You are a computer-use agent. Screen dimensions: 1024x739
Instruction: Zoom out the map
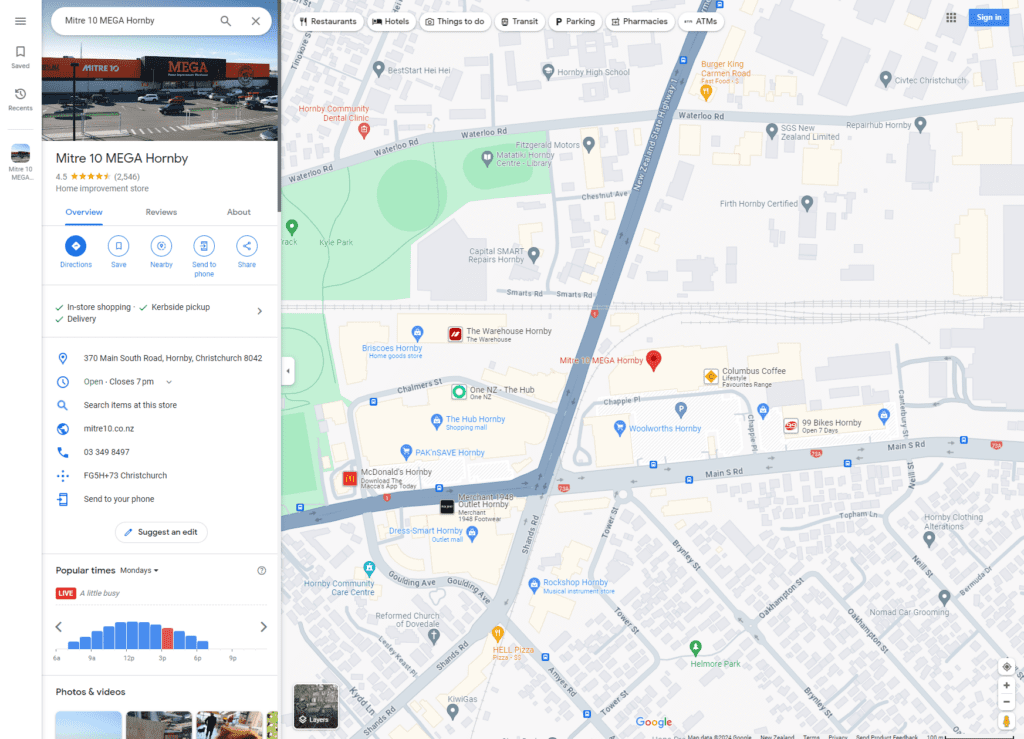pos(1006,702)
